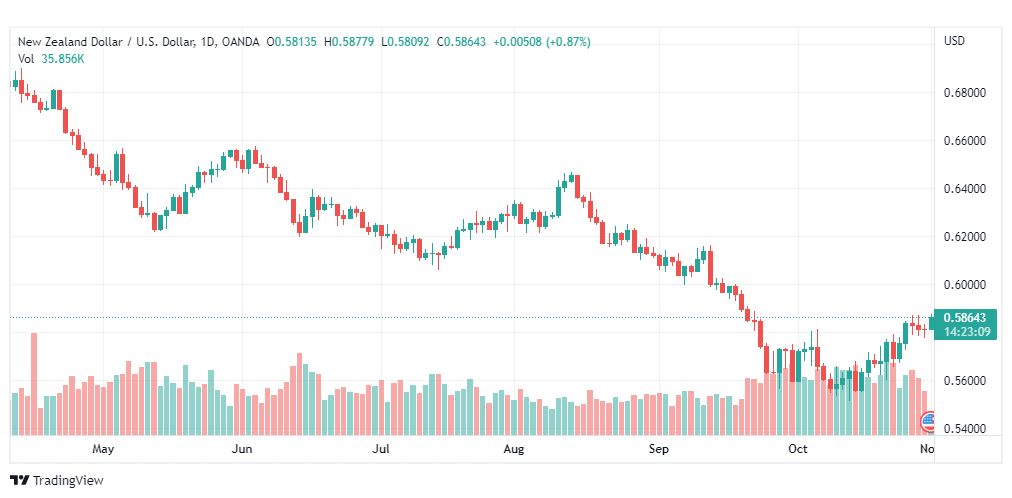The image size is (1012, 498).
Task: Click the 0.54000 price scale label
Action: 964,429
